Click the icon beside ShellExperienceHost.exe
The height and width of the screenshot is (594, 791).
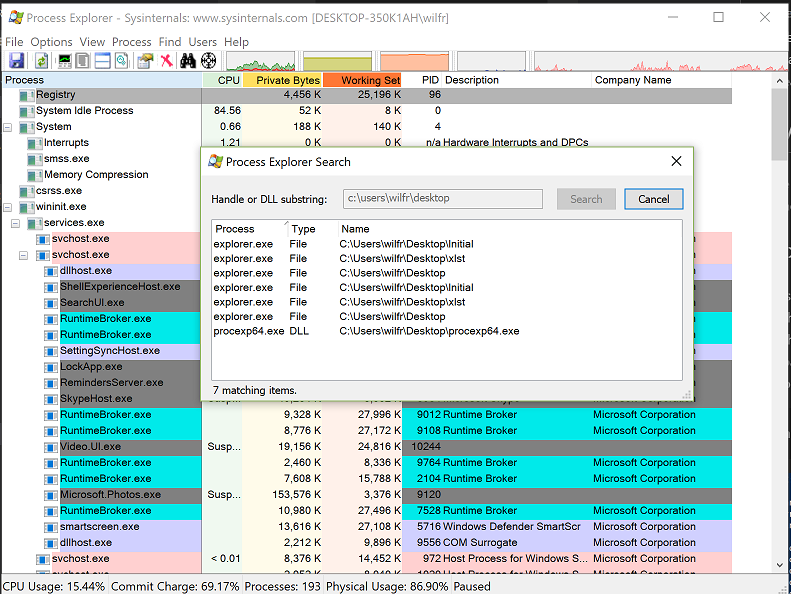pyautogui.click(x=50, y=287)
